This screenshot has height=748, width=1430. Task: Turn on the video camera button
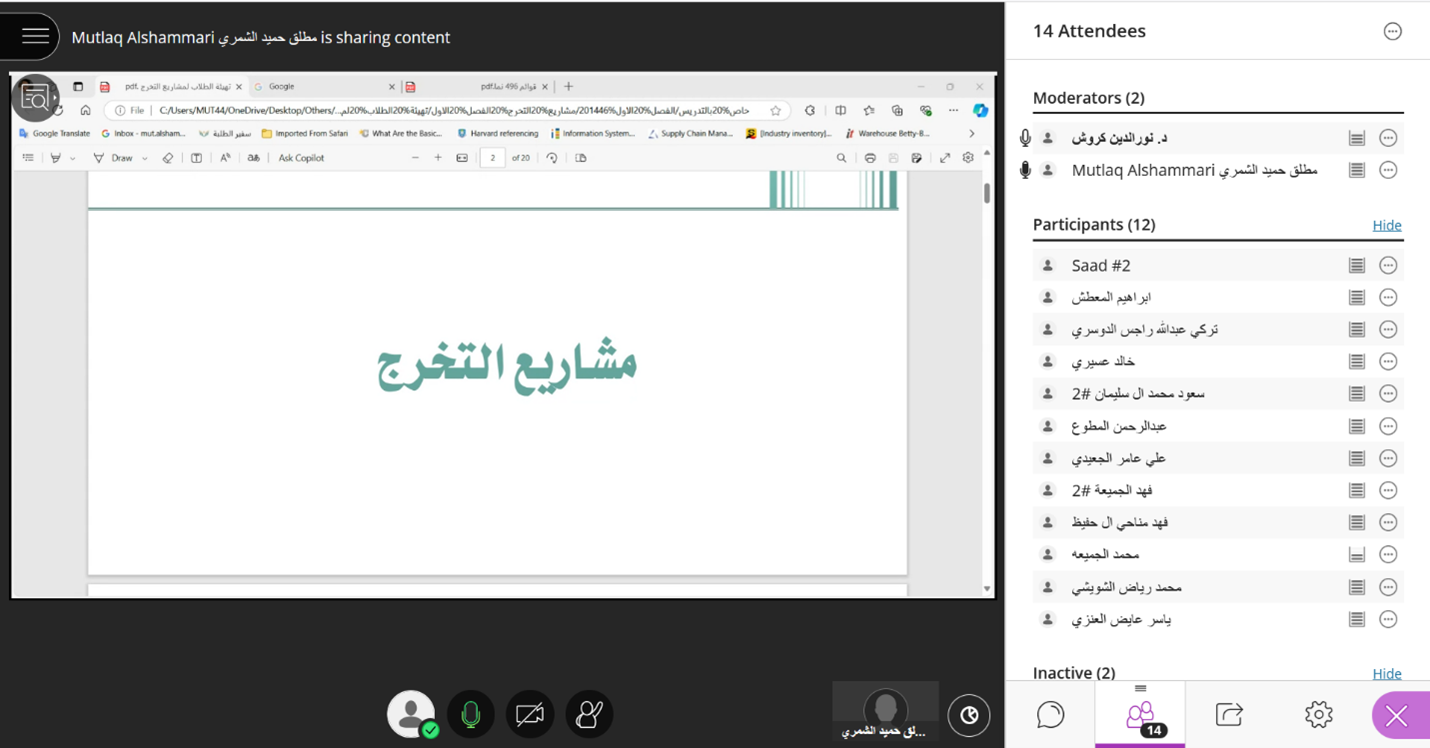click(529, 715)
